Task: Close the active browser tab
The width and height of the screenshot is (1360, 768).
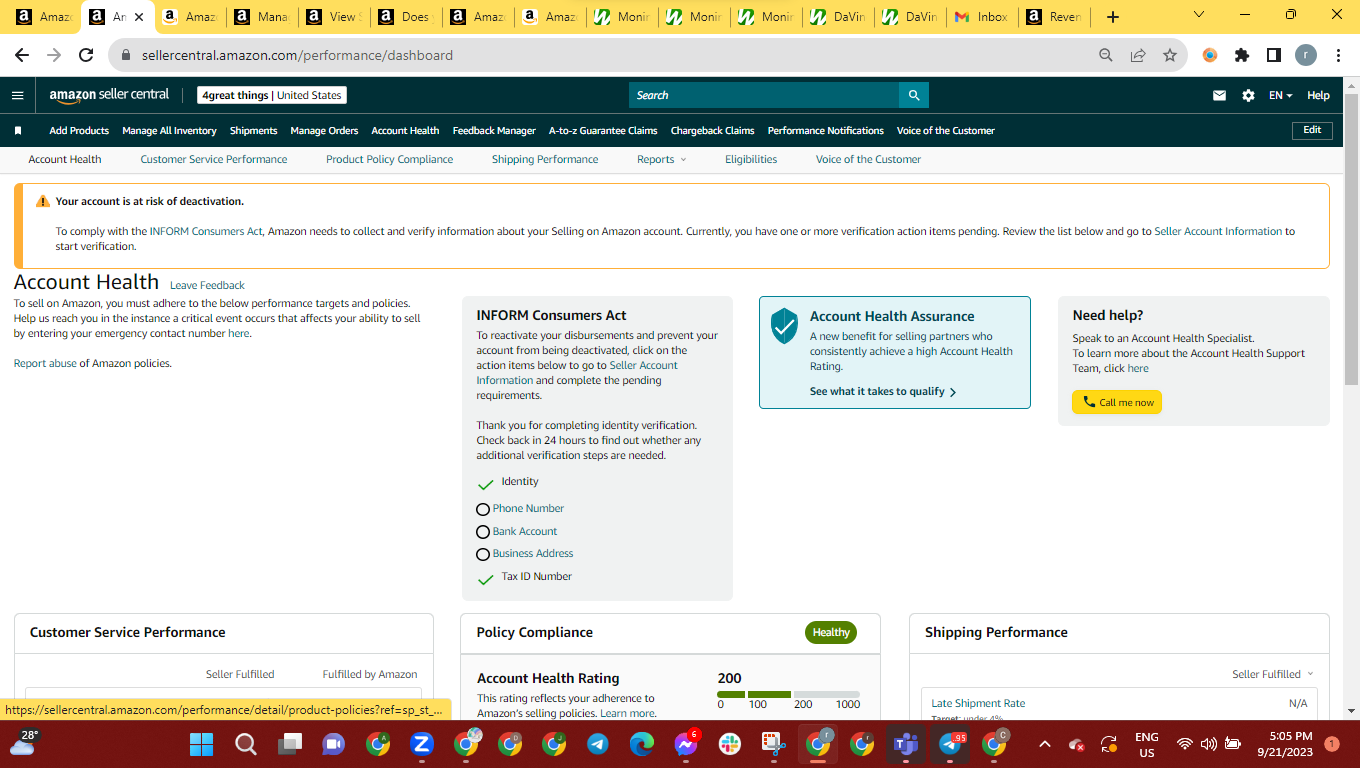Action: point(139,17)
